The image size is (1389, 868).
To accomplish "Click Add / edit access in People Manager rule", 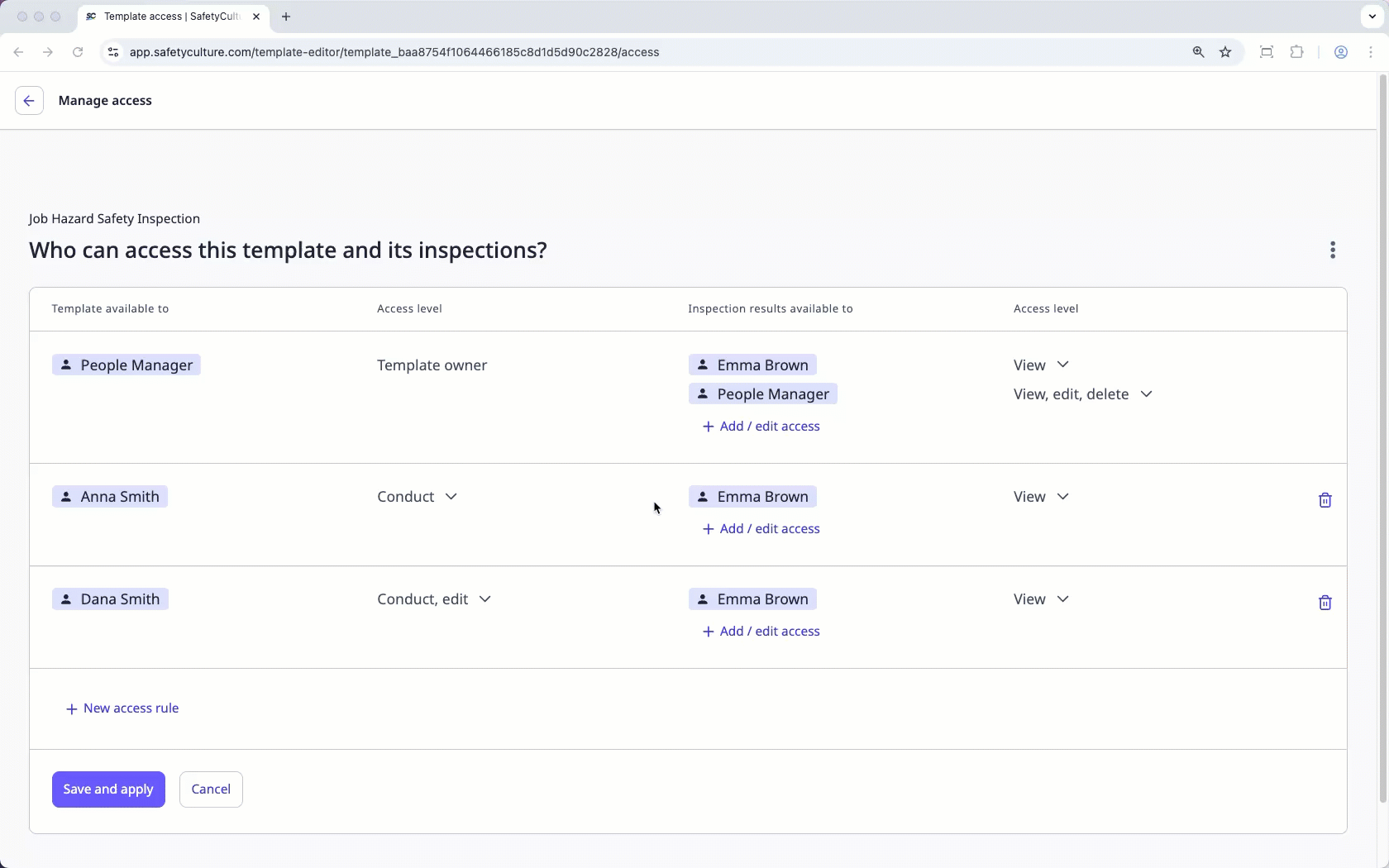I will pos(761,427).
